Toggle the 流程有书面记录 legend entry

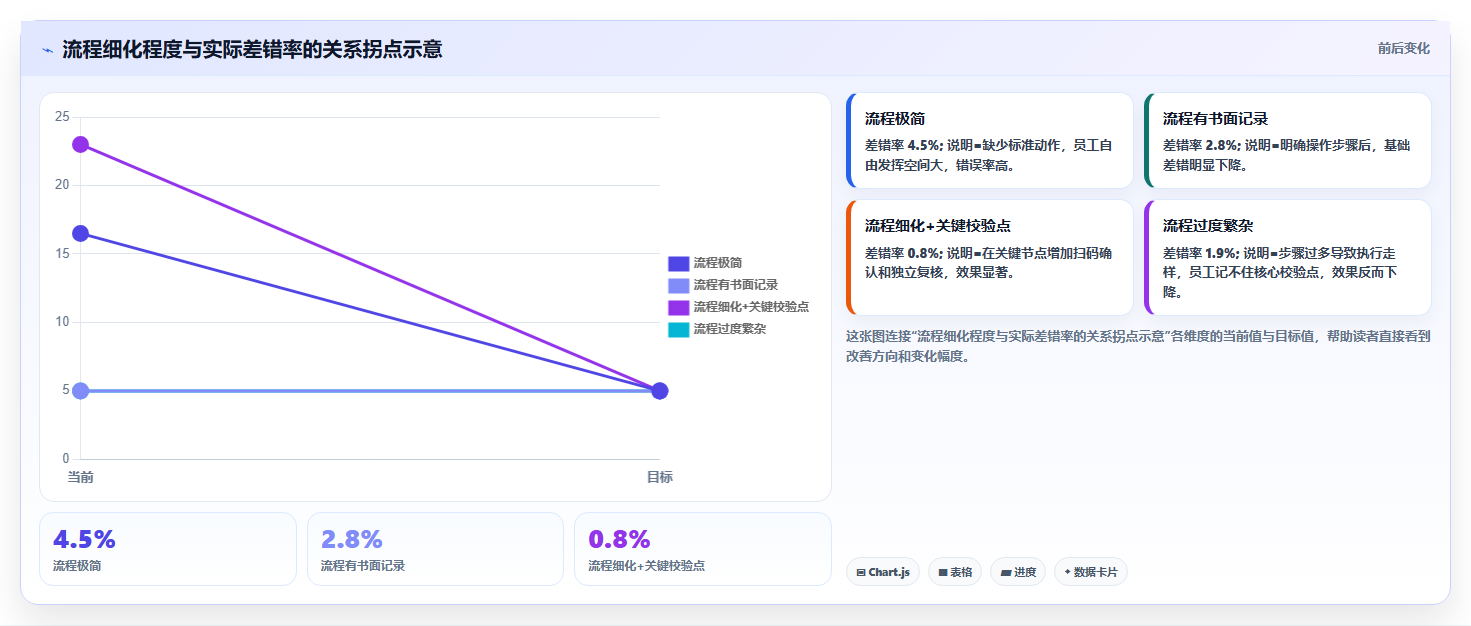pos(723,285)
